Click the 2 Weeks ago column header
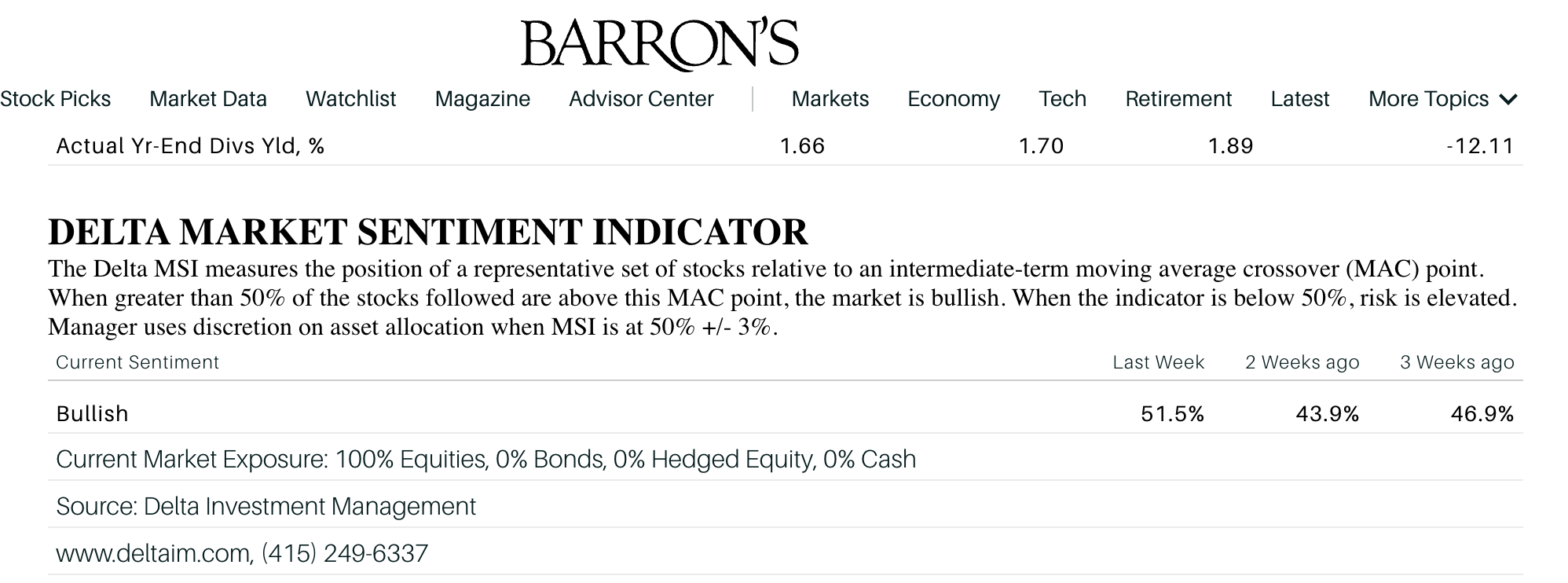The width and height of the screenshot is (1568, 583). [1302, 362]
